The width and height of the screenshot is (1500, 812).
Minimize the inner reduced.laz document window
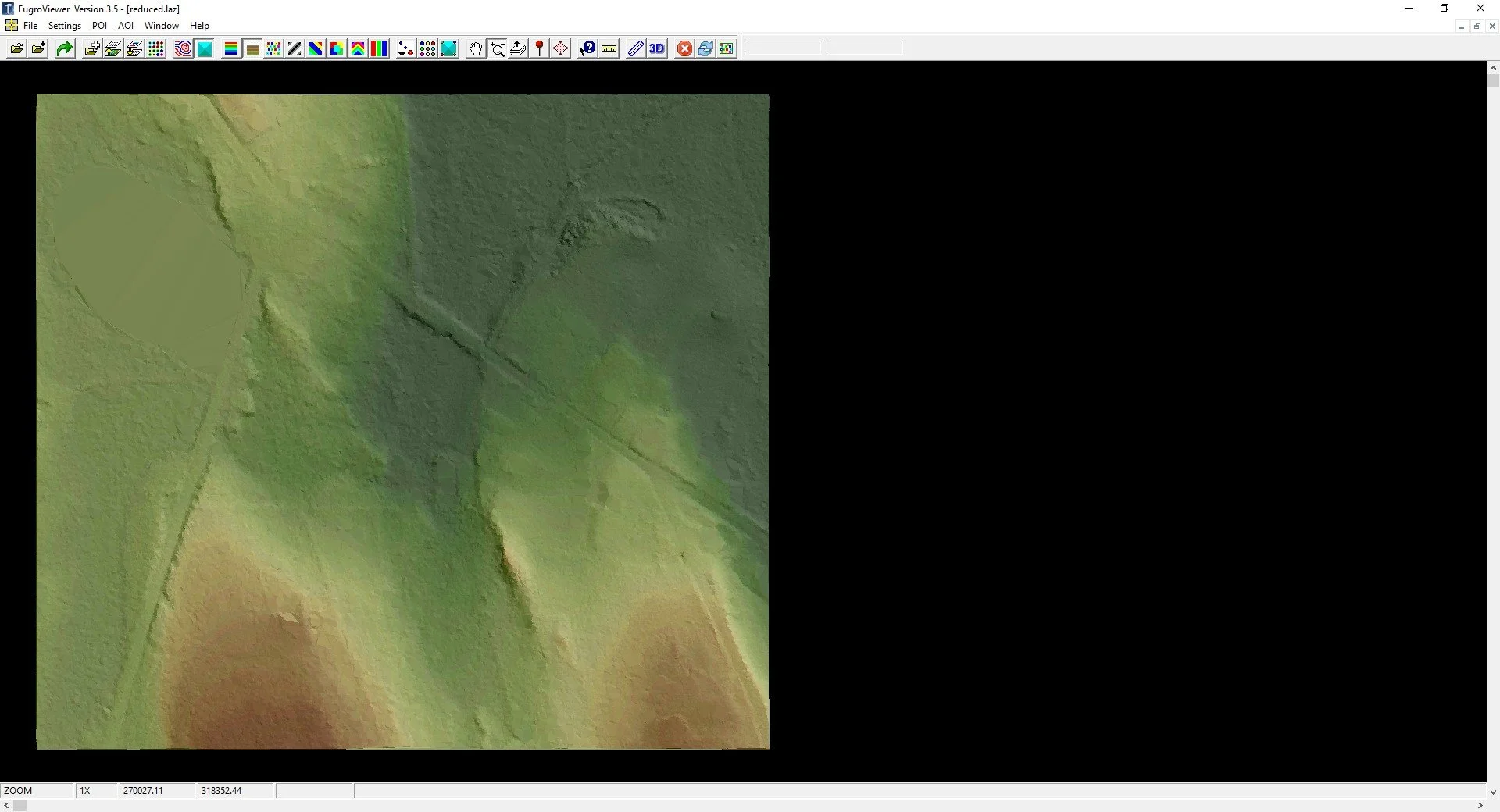[1462, 26]
